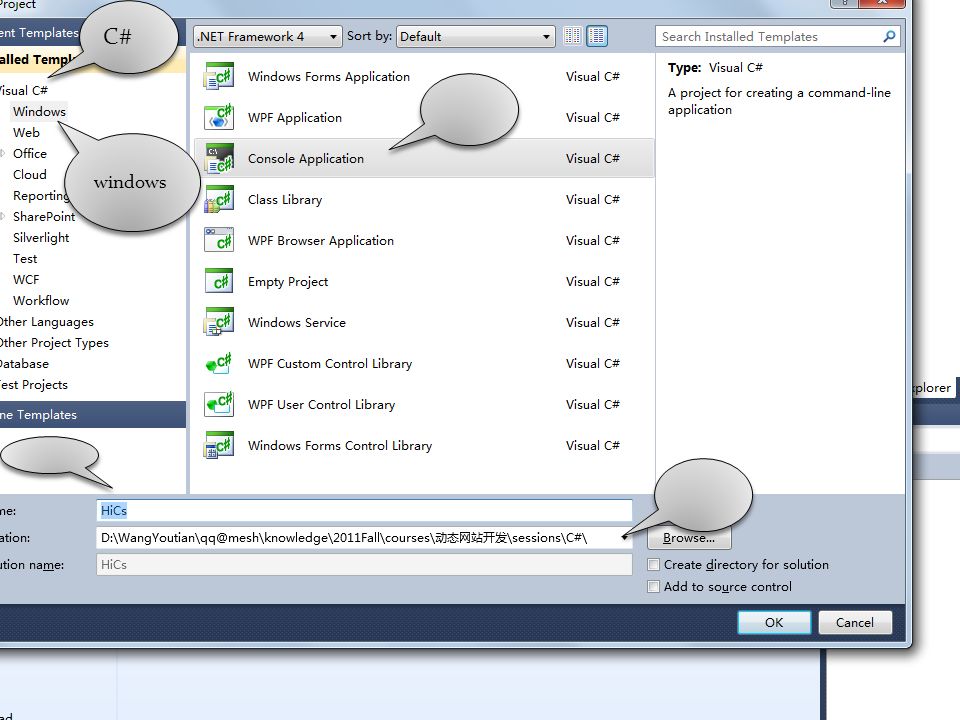960x720 pixels.
Task: Select the Reporting category
Action: (x=40, y=195)
